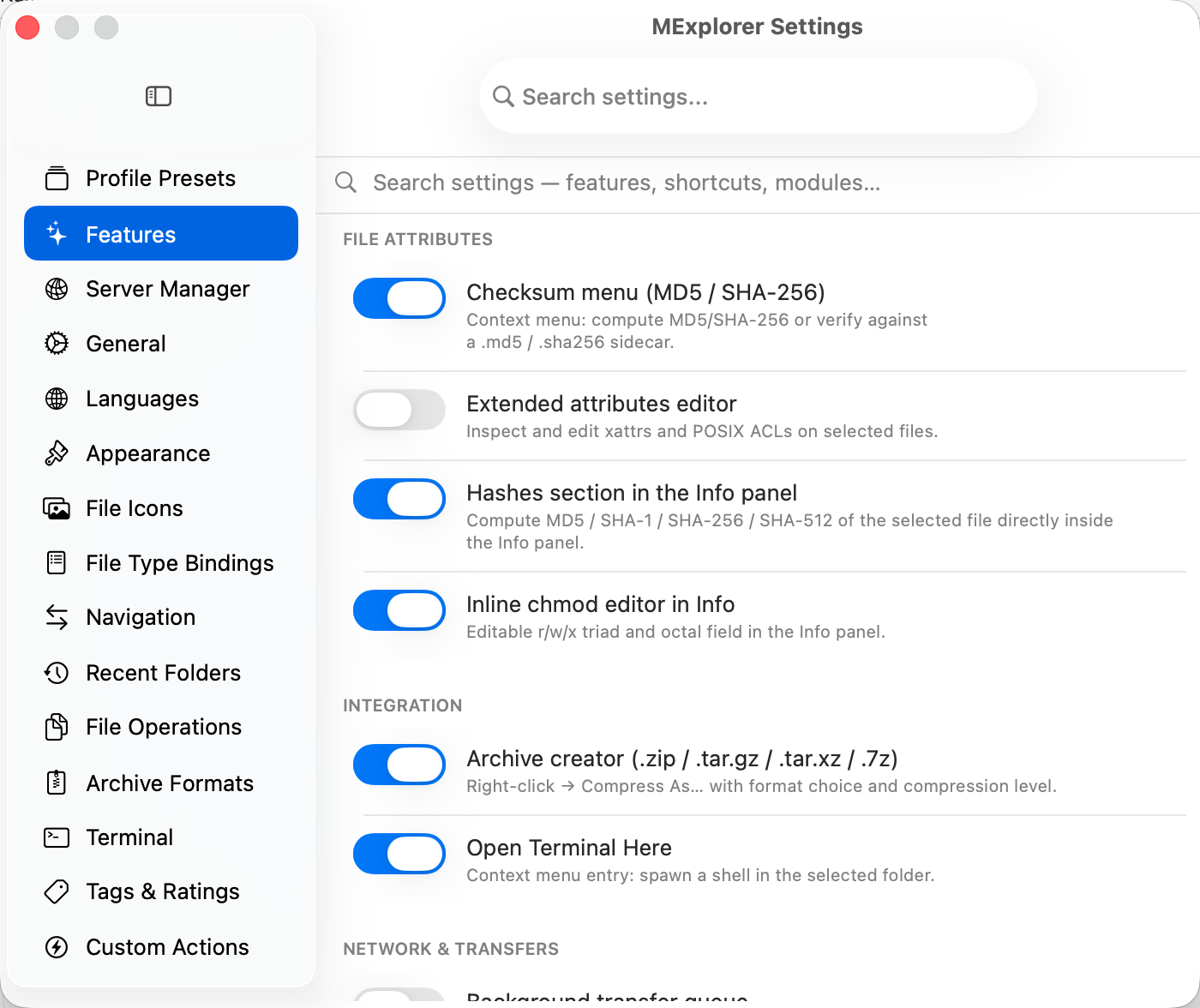Click the INTEGRATION section header
The width and height of the screenshot is (1200, 1008).
[x=403, y=705]
